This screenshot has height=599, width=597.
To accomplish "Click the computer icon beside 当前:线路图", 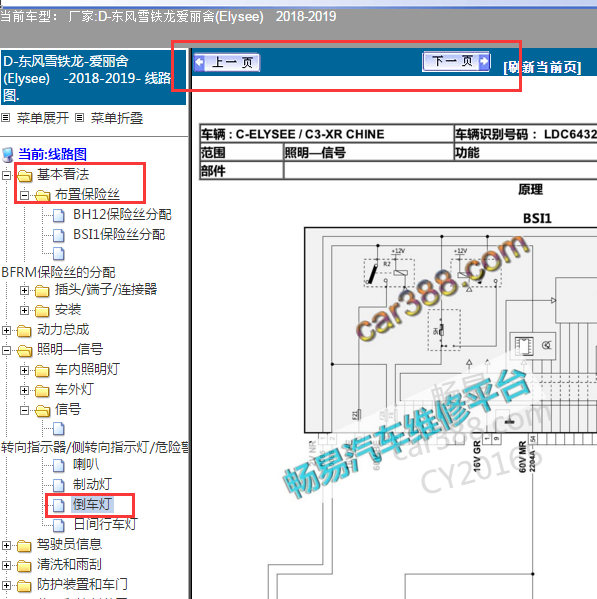I will (8, 155).
